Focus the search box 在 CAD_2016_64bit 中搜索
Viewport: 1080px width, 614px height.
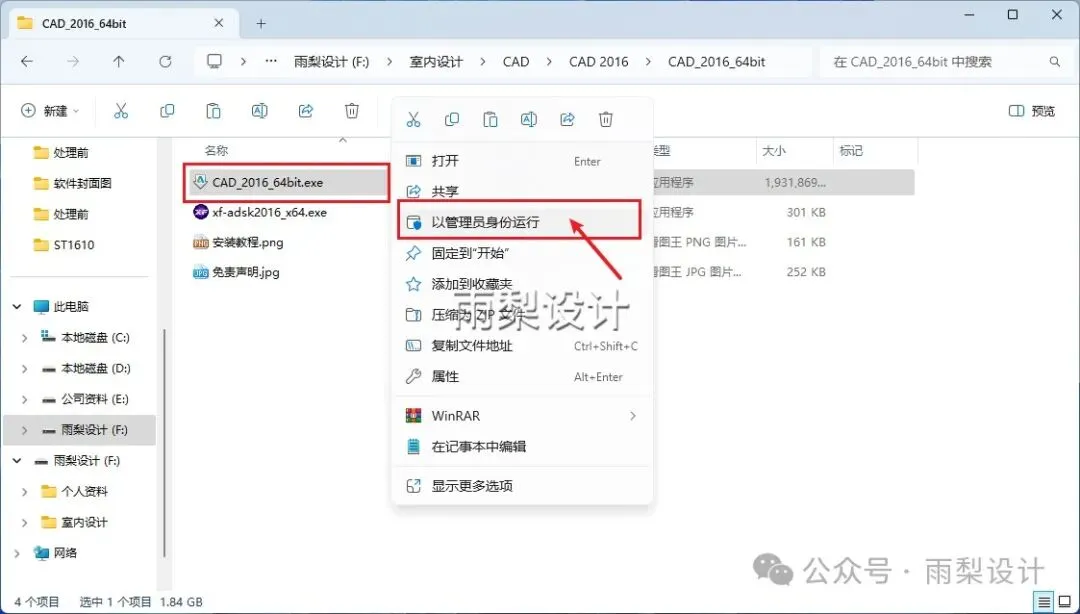(x=943, y=61)
